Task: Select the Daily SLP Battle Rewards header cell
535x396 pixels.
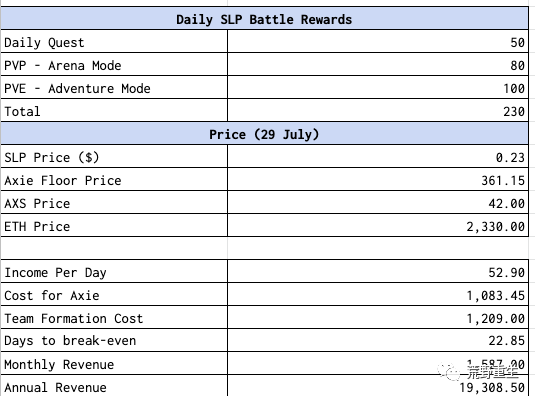Action: (264, 18)
